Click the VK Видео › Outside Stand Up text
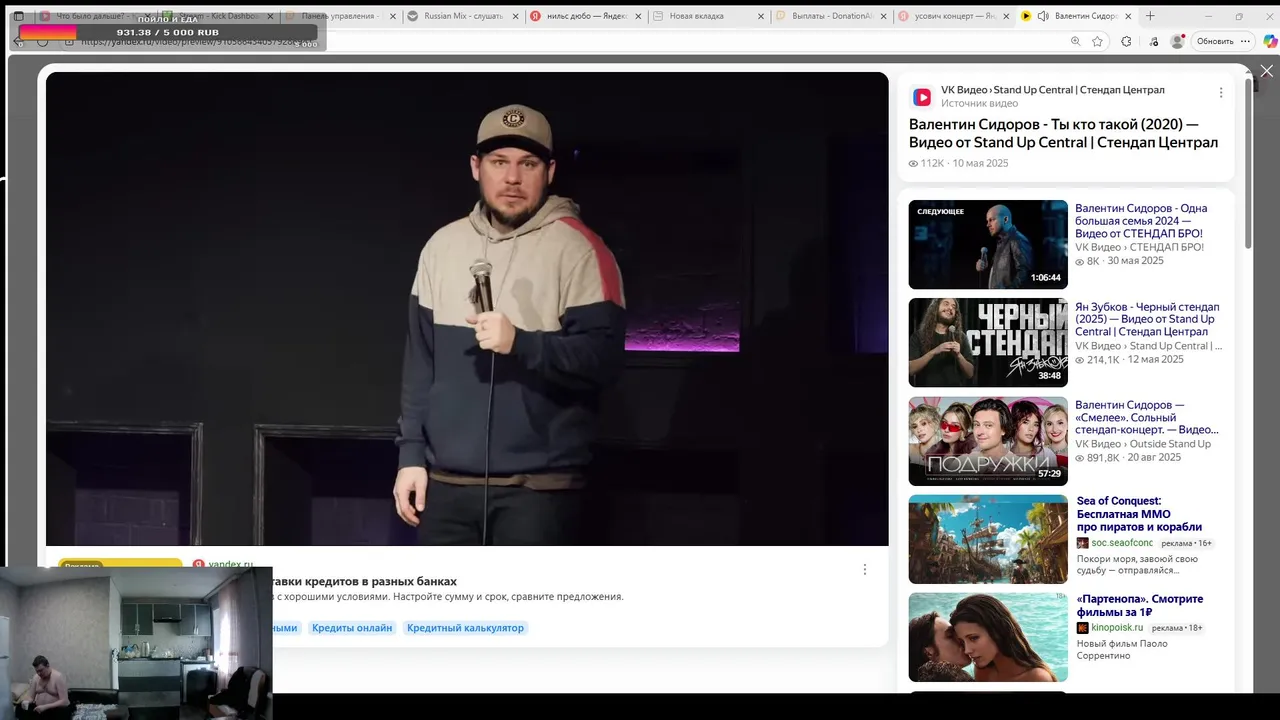The height and width of the screenshot is (720, 1280). [1143, 444]
